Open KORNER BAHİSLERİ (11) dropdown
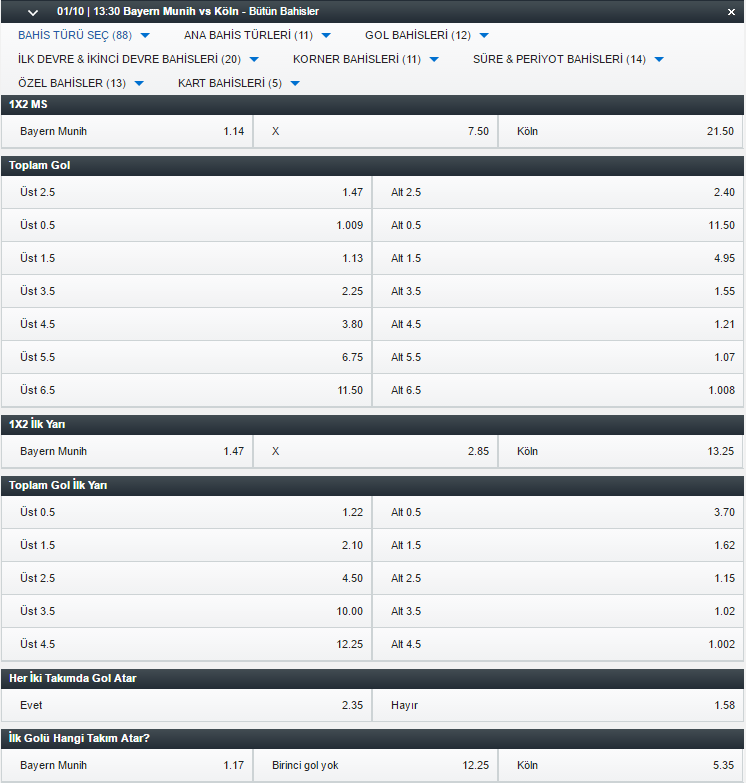 pyautogui.click(x=366, y=59)
